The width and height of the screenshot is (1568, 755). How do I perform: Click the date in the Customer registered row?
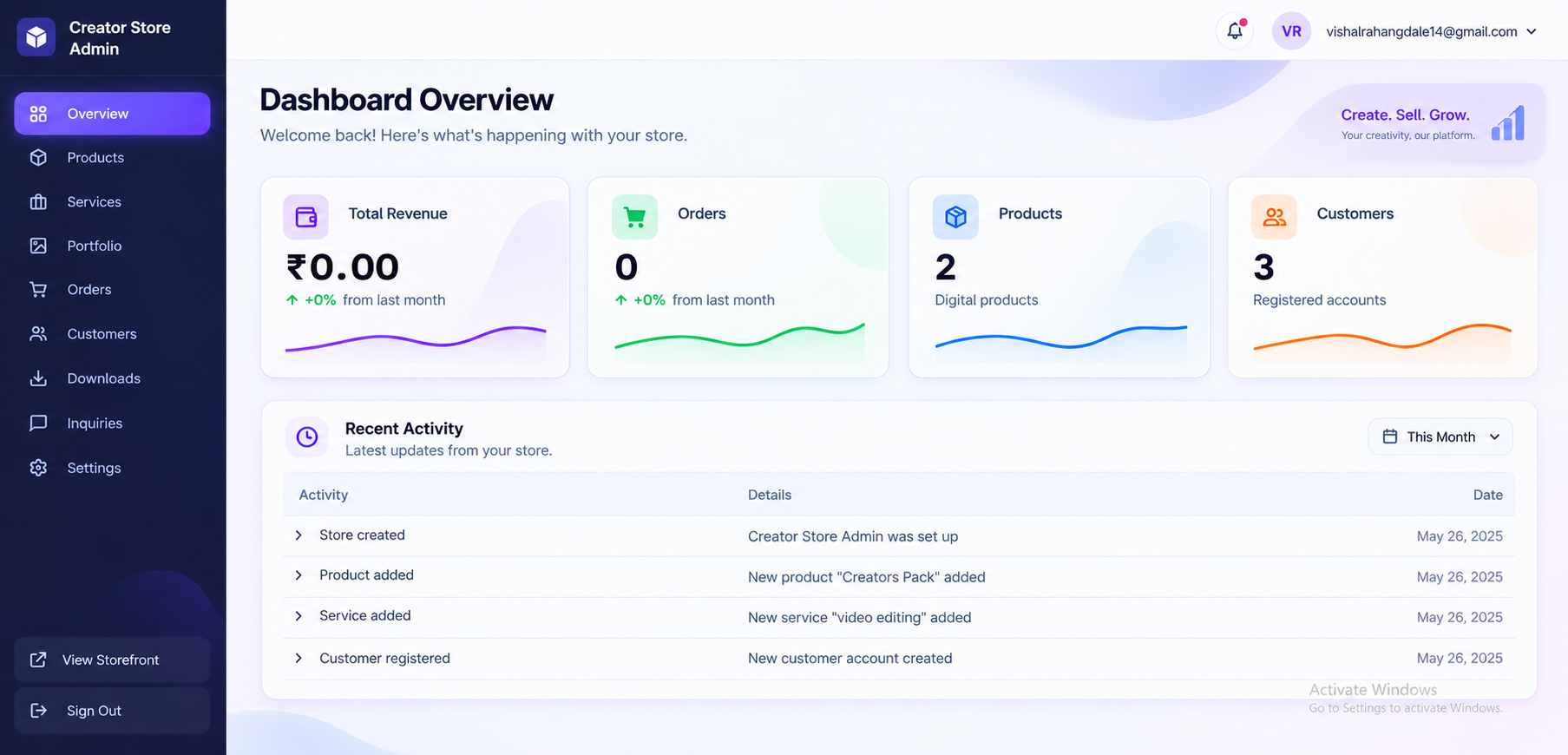click(1460, 658)
